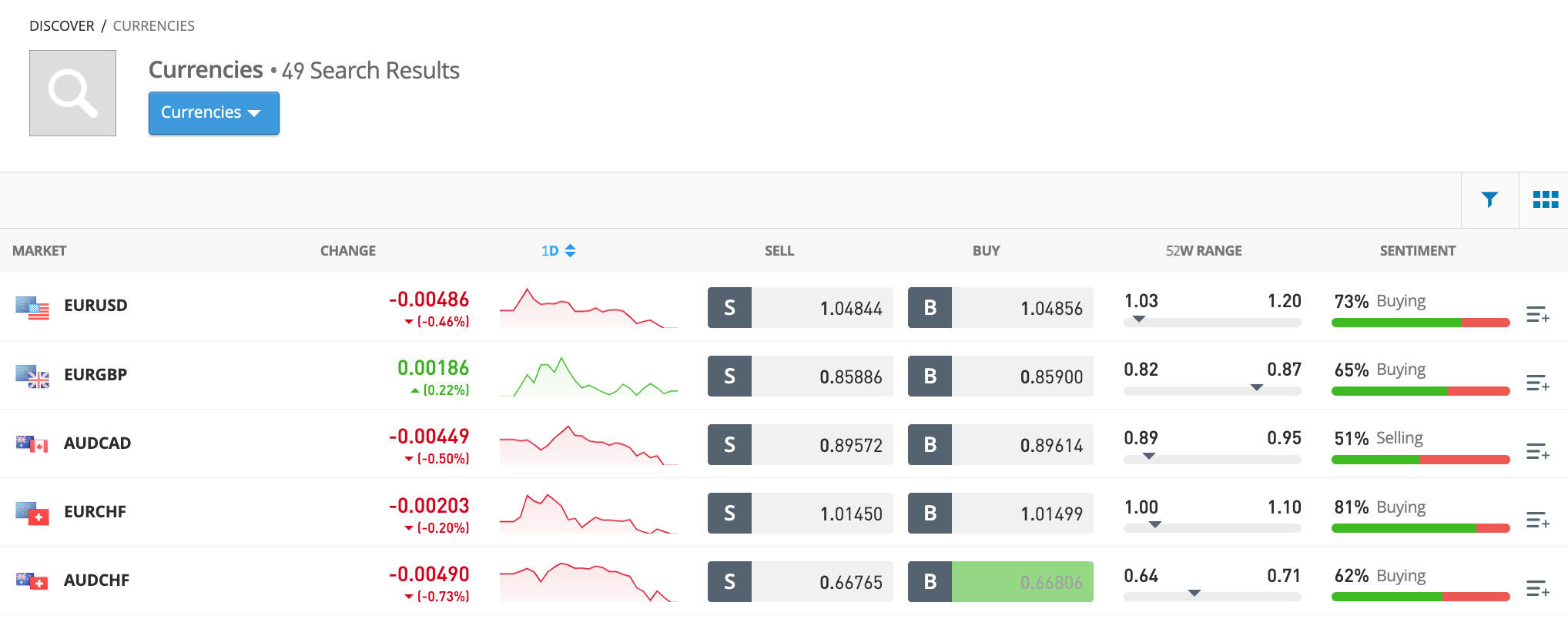Add EURUSD to watchlist icon
Viewport: 1568px width, 619px height.
tap(1538, 314)
